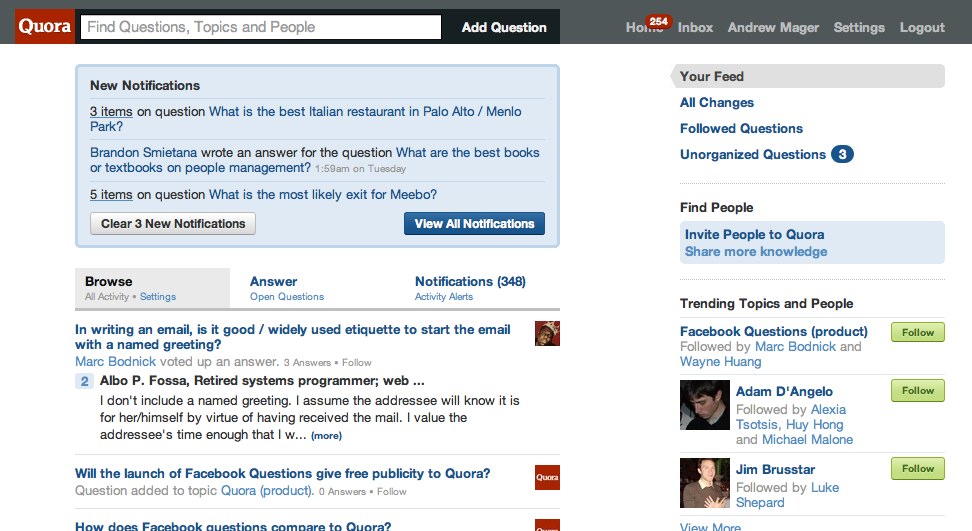The image size is (972, 531).
Task: Open the 254 Home notification badge
Action: [658, 21]
